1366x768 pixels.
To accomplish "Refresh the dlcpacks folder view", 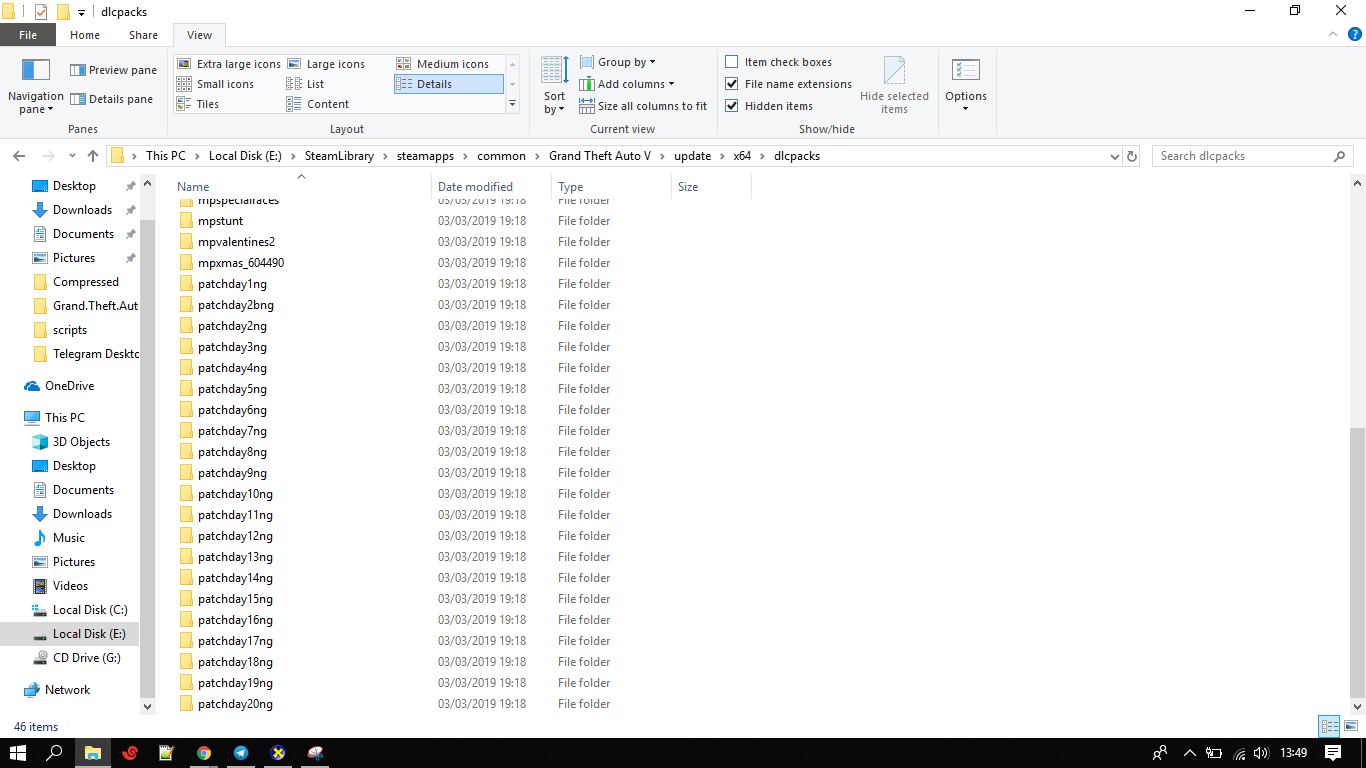I will (x=1132, y=156).
